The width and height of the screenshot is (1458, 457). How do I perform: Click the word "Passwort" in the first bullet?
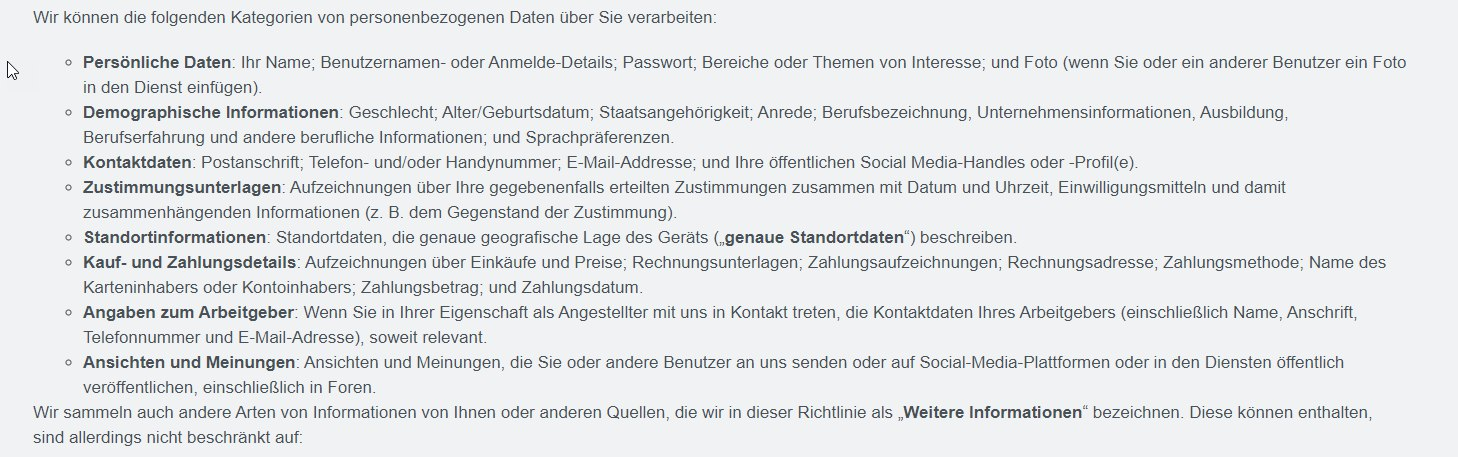click(657, 62)
